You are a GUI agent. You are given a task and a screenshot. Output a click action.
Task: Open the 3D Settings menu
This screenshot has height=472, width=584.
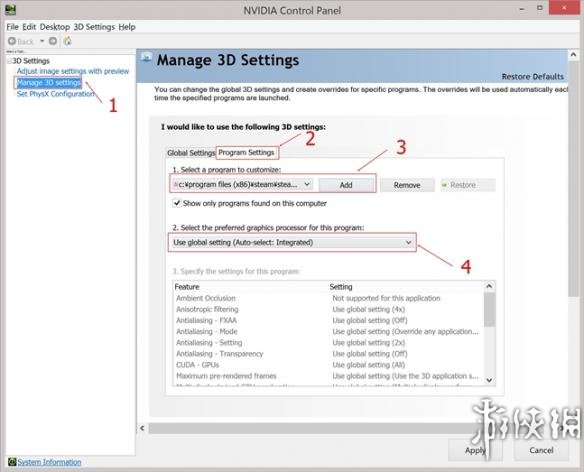click(94, 27)
